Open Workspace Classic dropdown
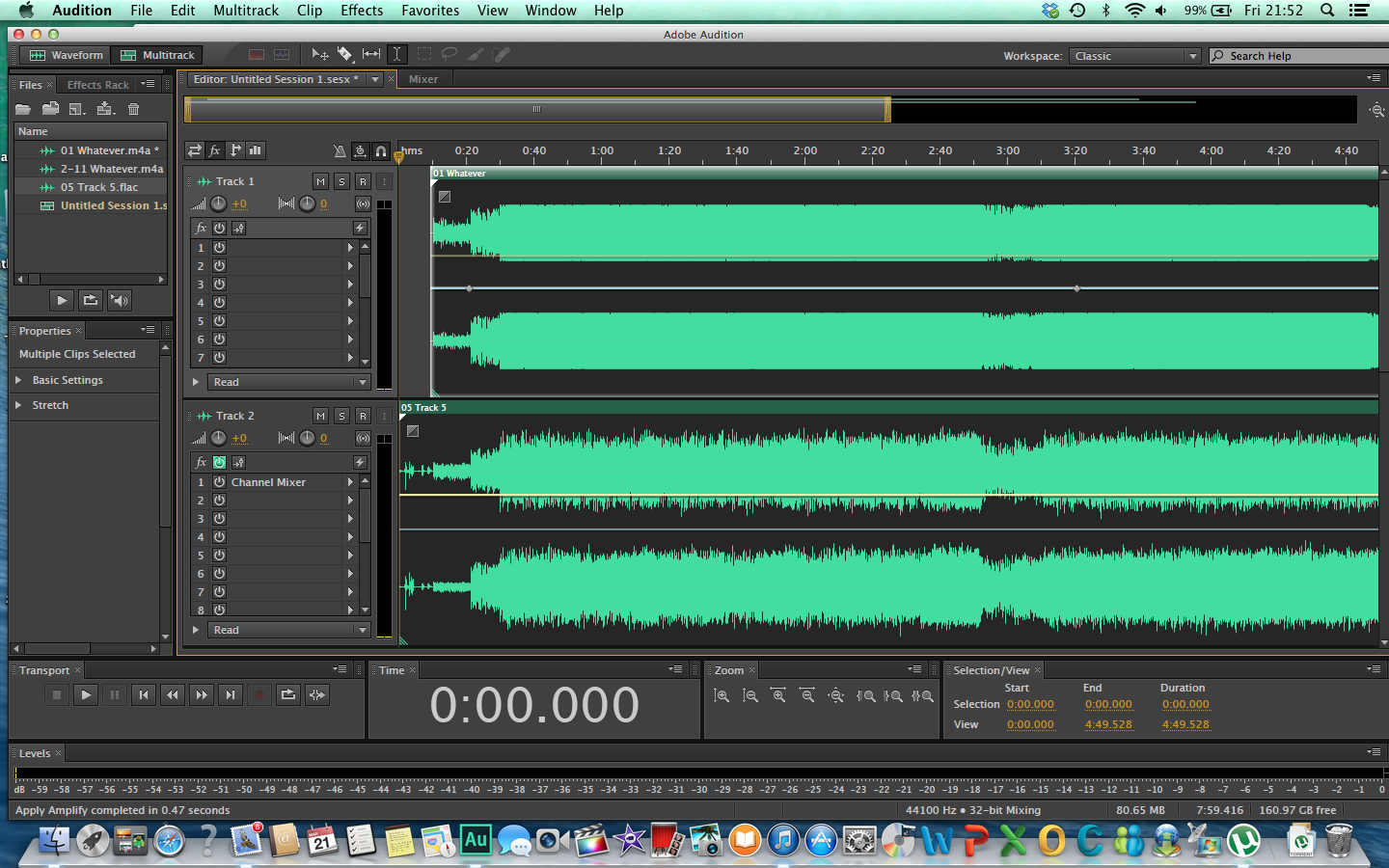Screen dimensions: 1389x868 coord(1134,56)
